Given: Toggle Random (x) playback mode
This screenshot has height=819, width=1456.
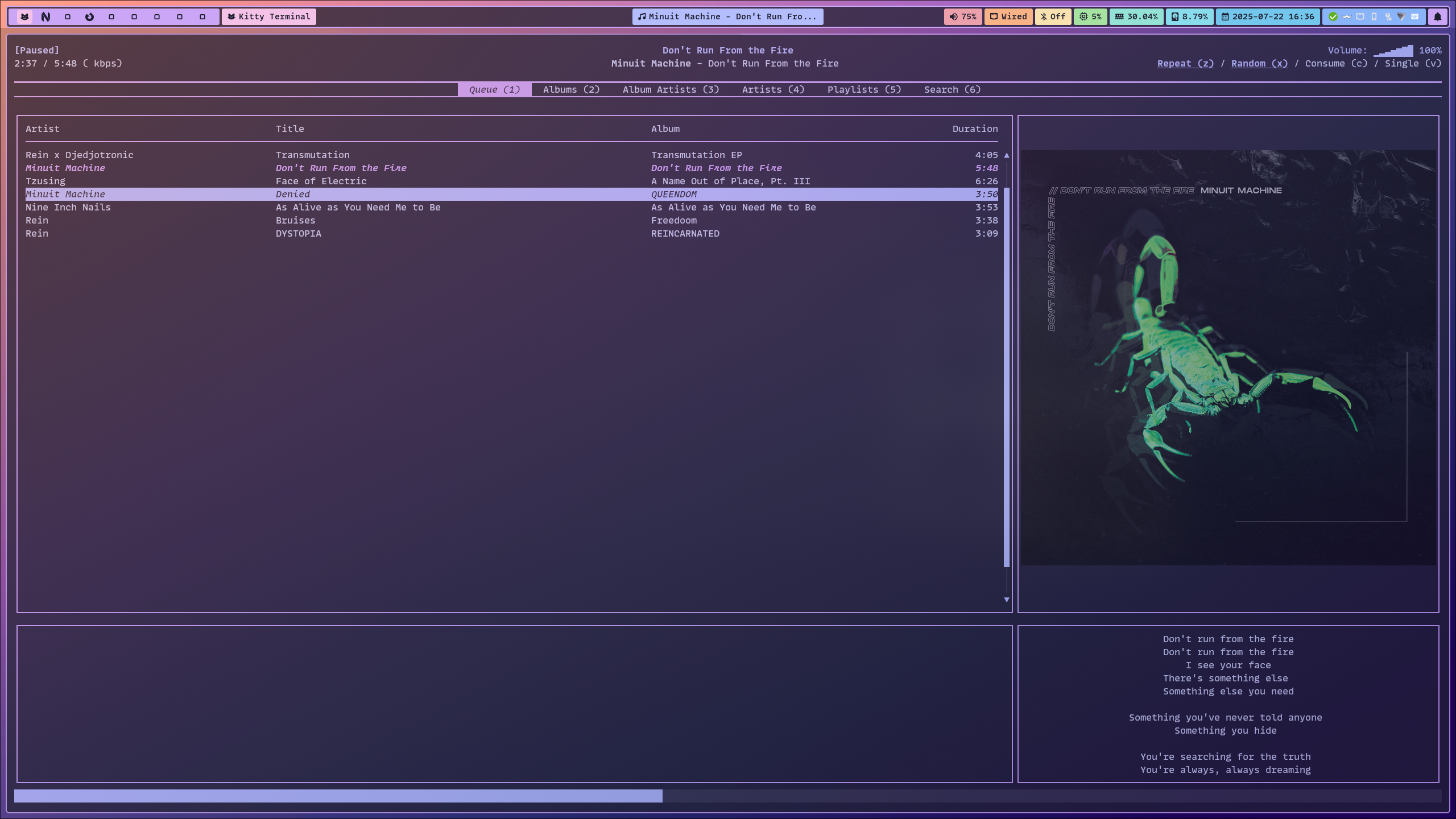Looking at the screenshot, I should tap(1259, 64).
